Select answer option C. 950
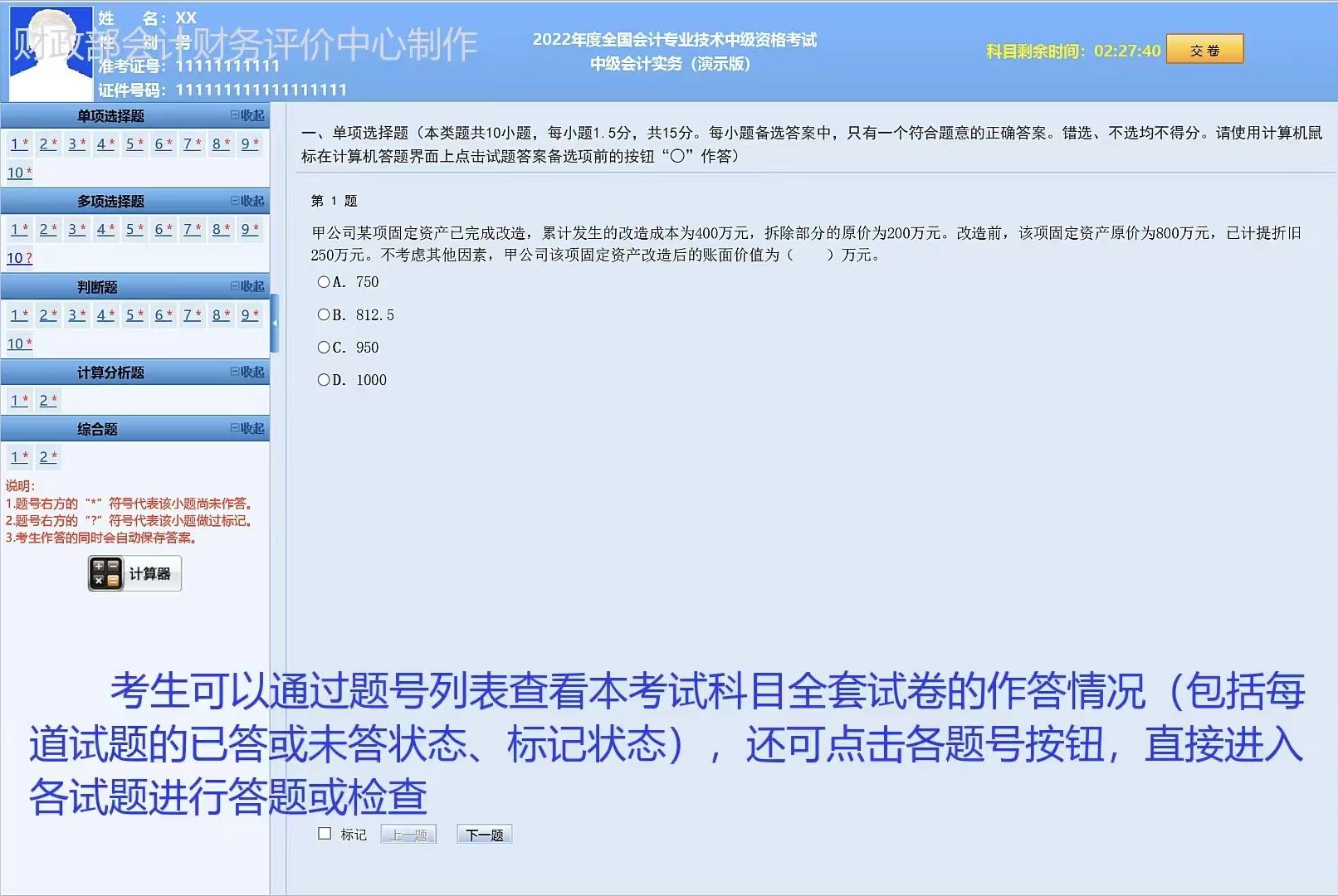 pyautogui.click(x=324, y=347)
